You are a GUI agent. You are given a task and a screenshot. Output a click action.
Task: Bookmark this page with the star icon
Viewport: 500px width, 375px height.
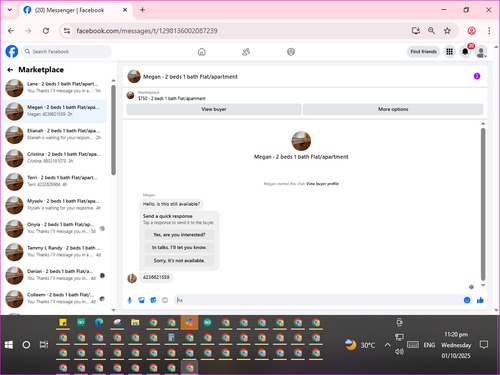pos(447,31)
